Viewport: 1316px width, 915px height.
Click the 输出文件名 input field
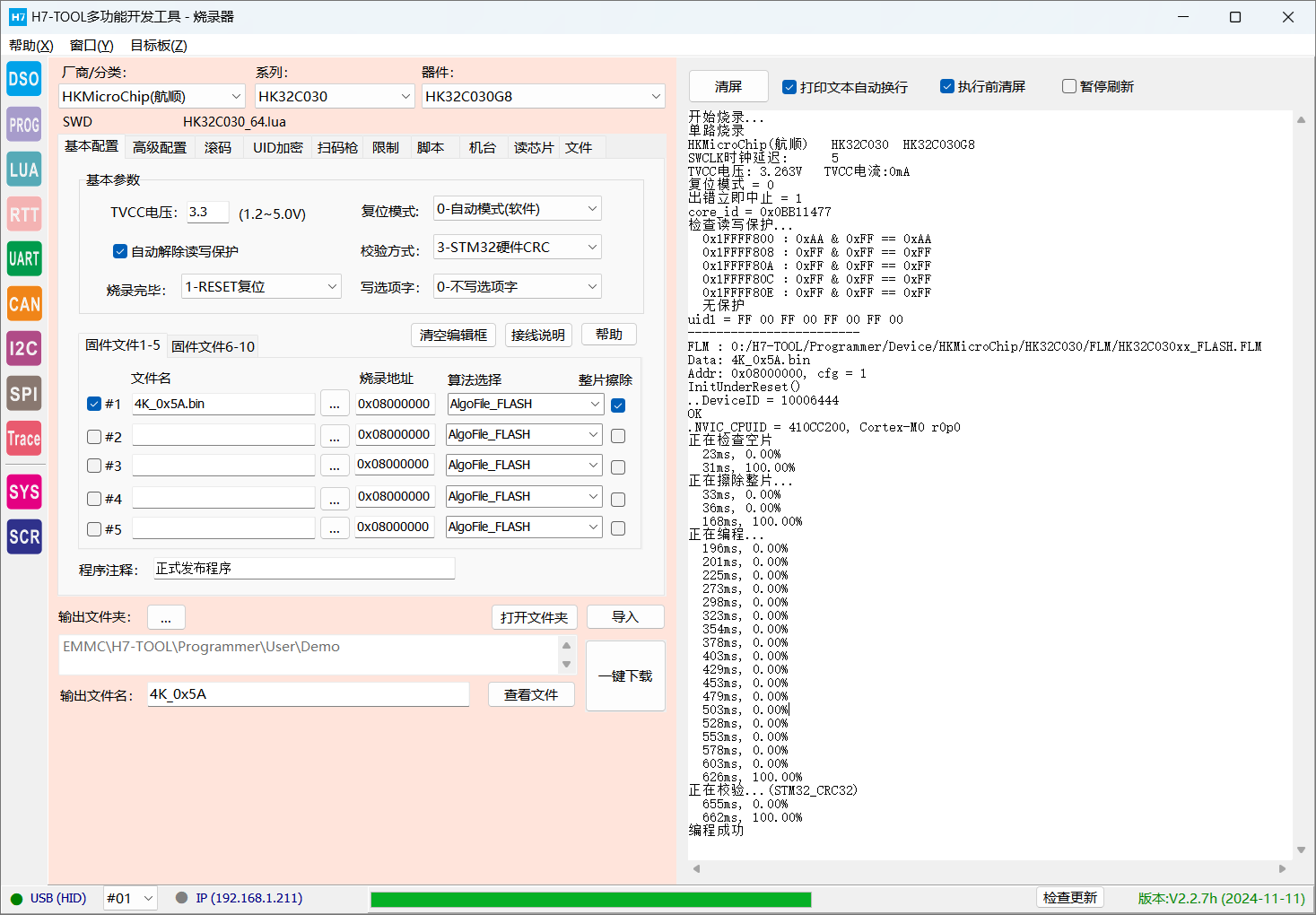308,694
